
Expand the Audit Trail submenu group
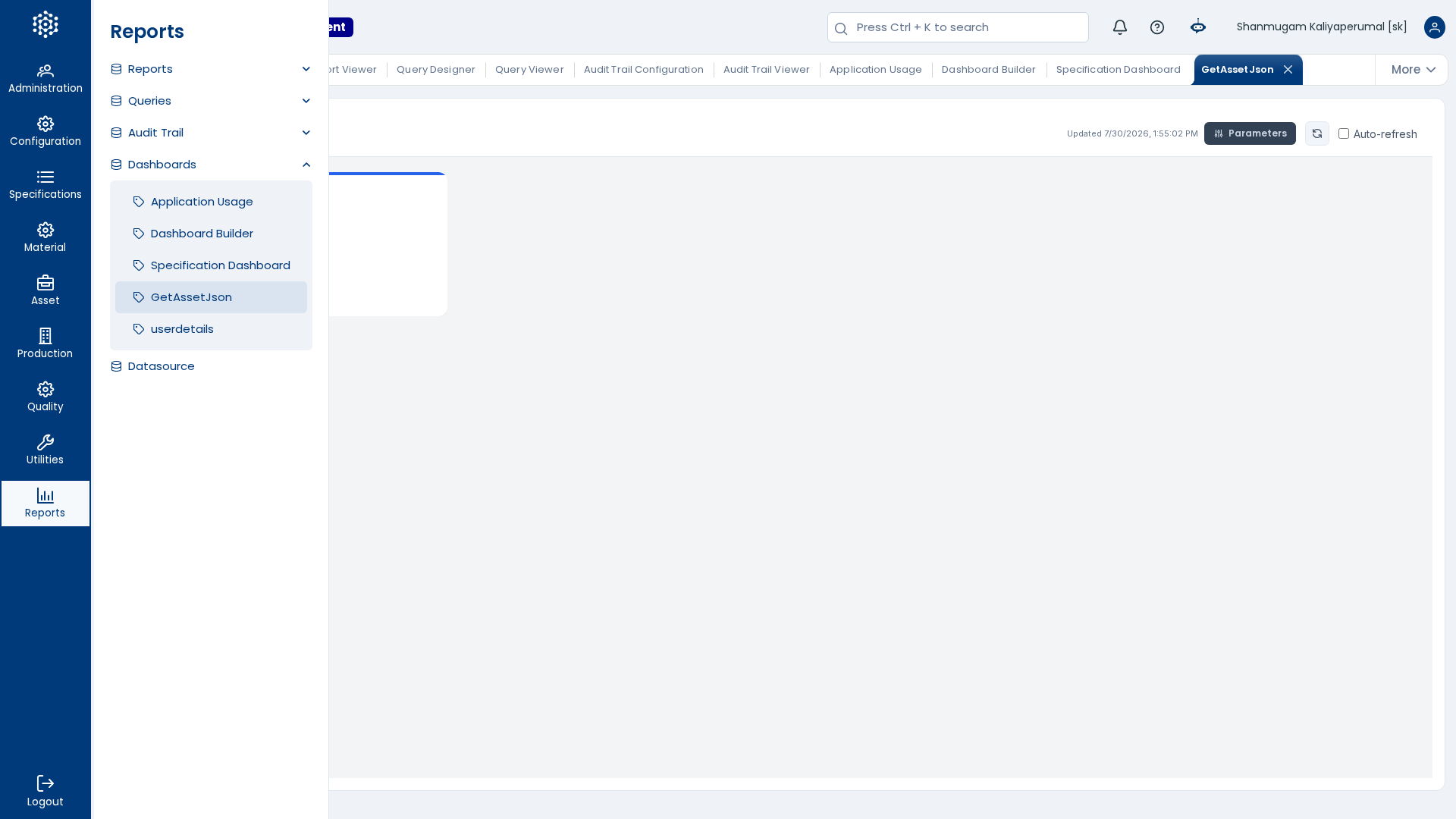[211, 133]
